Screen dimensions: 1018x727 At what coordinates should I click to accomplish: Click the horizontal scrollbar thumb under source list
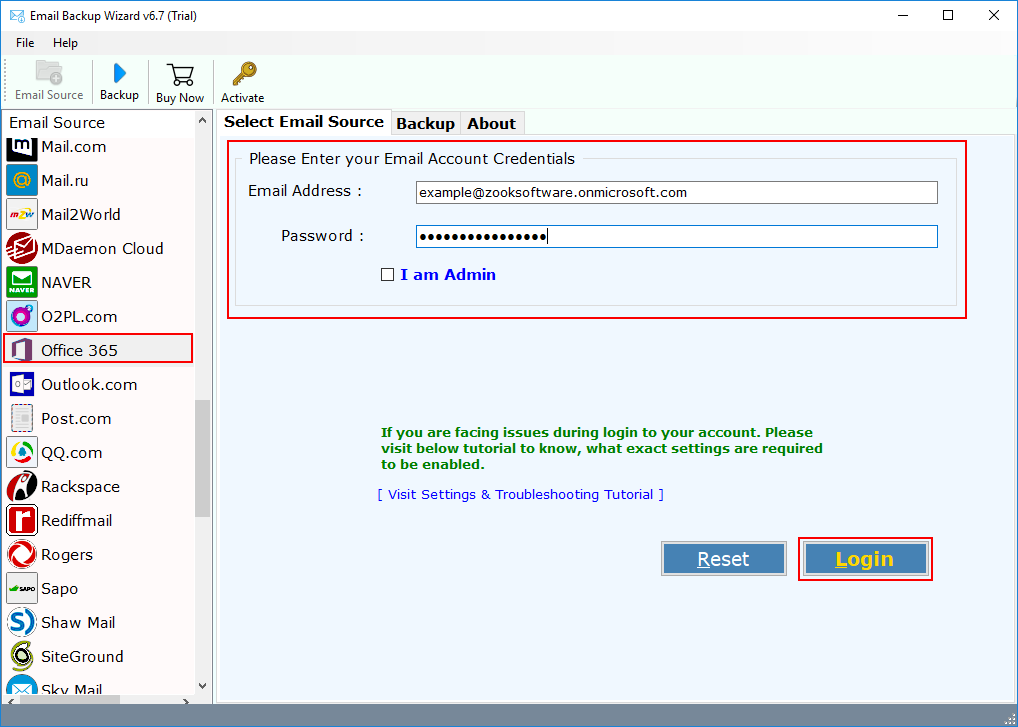point(69,700)
